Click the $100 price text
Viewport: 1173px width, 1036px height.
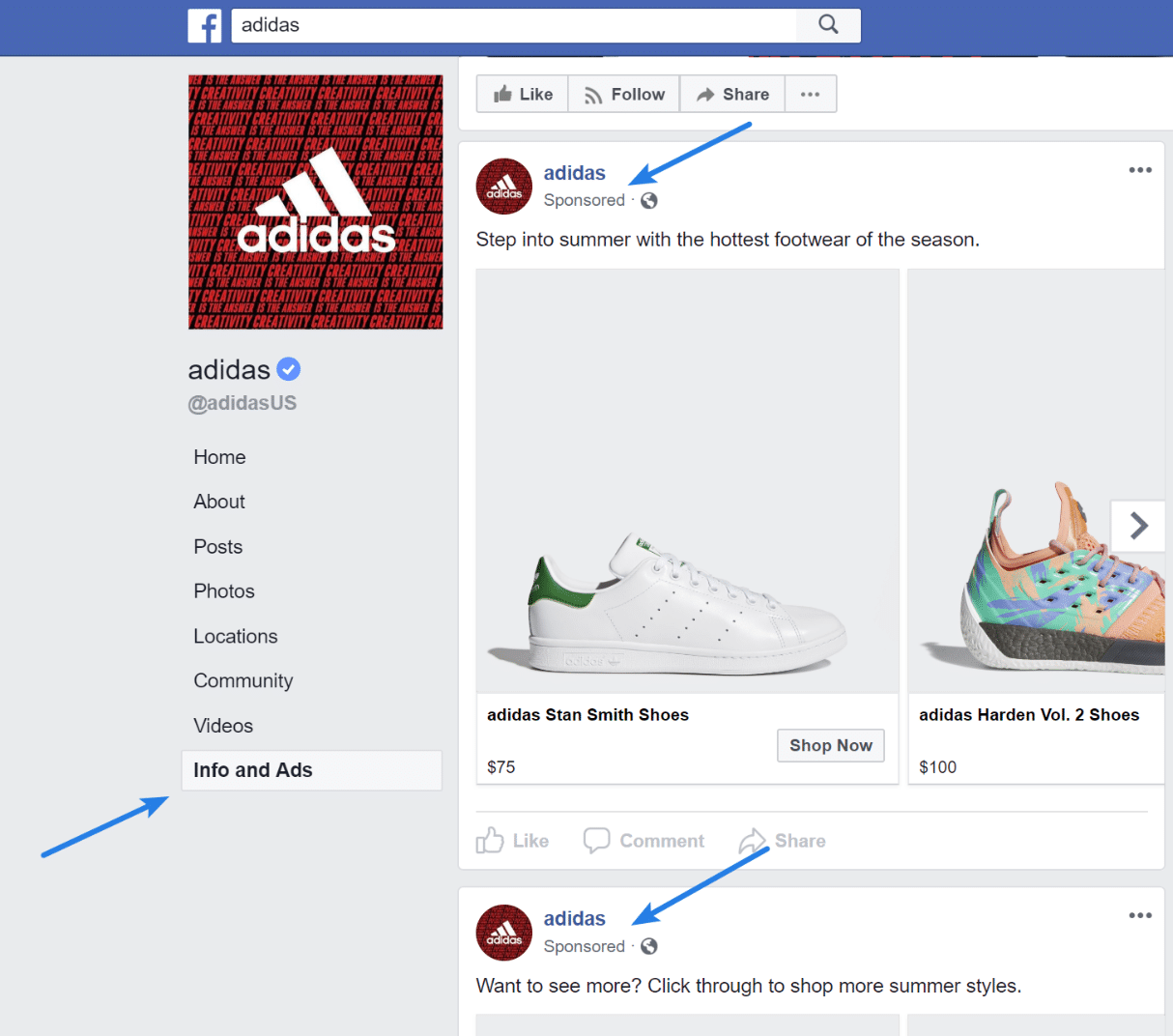point(938,767)
